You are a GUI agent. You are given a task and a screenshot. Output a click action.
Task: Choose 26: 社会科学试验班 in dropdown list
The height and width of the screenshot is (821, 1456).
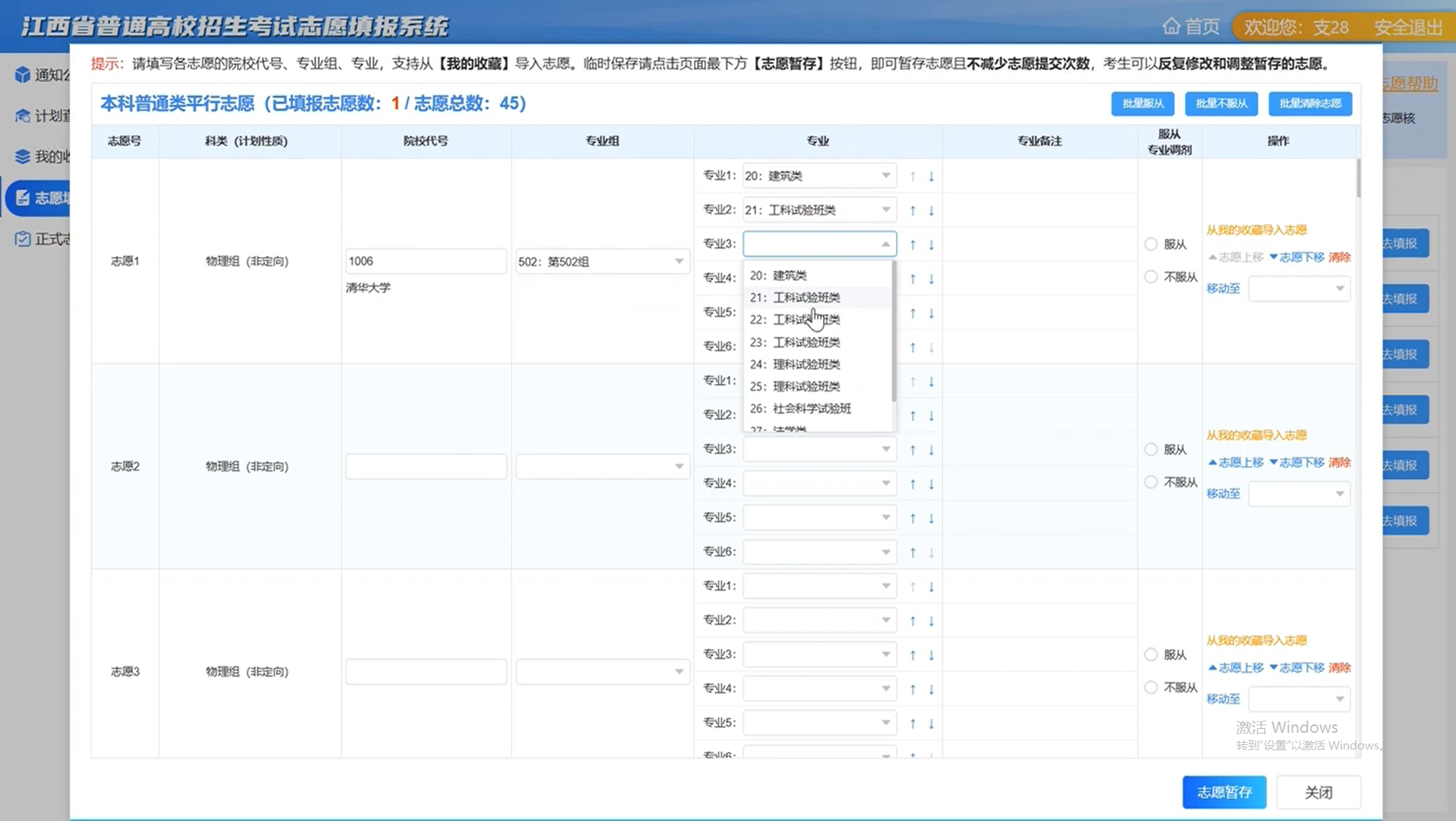811,408
